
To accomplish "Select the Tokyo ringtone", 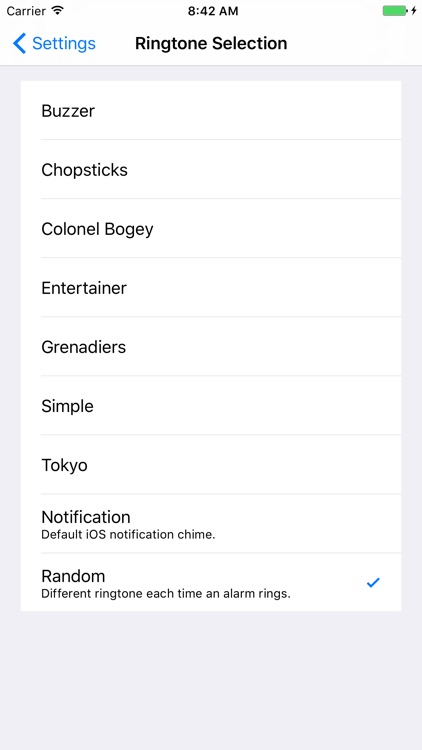I will [211, 464].
